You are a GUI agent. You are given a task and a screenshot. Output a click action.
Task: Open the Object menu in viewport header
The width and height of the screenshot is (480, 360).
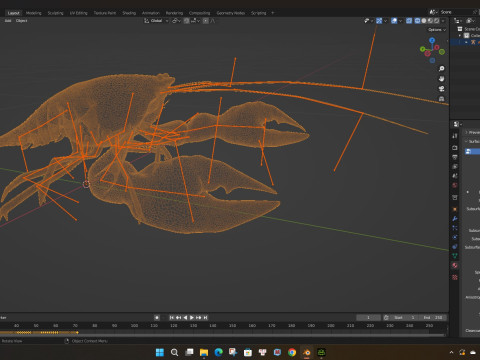[x=22, y=21]
